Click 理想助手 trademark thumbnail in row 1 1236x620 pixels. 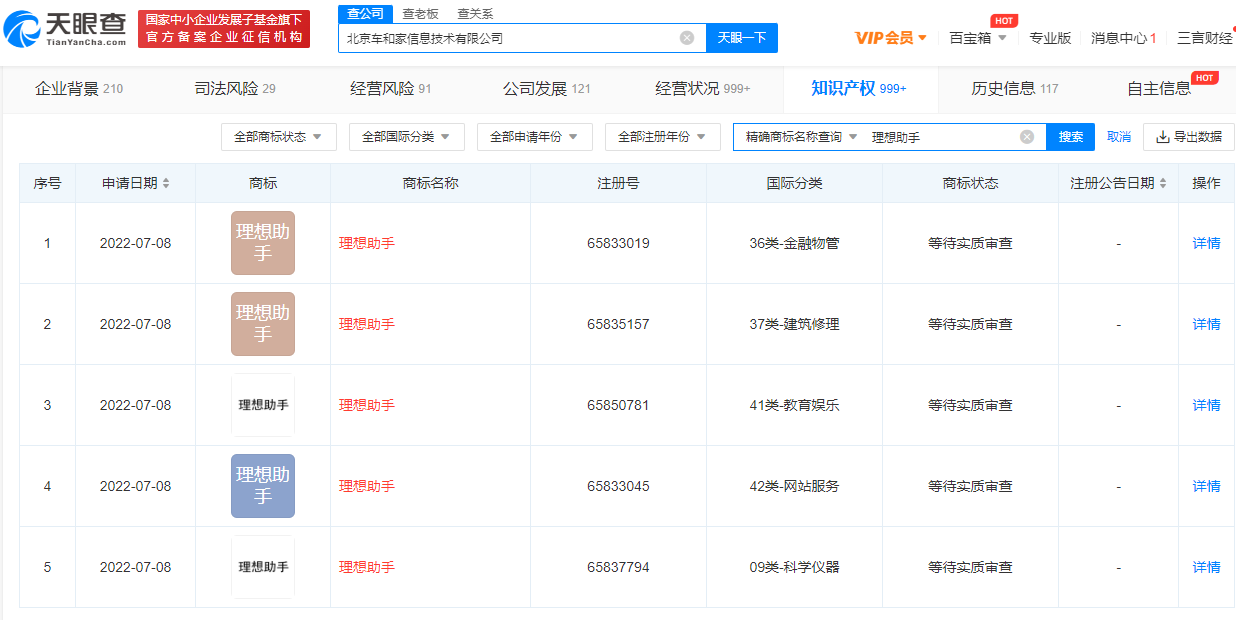tap(263, 243)
